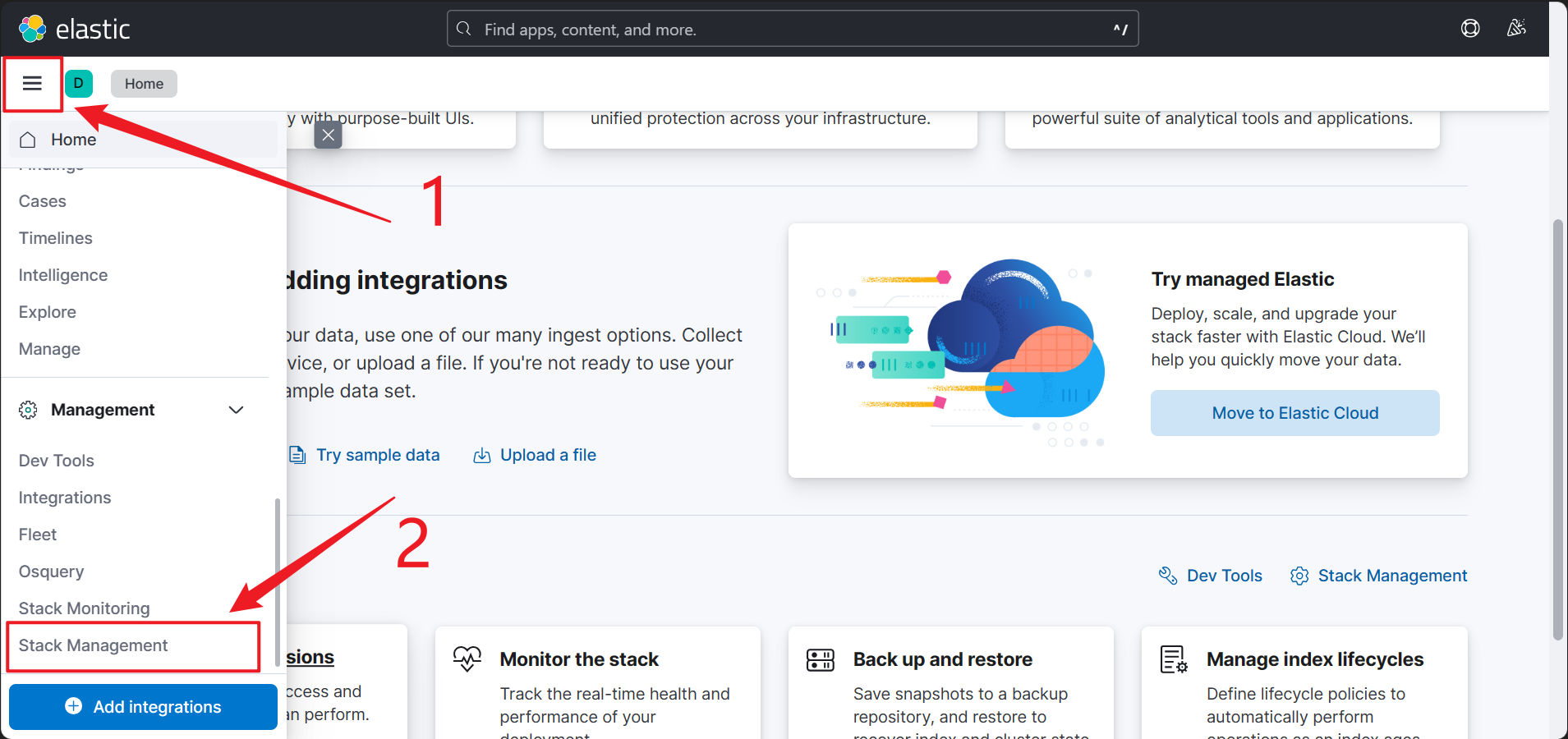Click the green D space avatar

(79, 83)
